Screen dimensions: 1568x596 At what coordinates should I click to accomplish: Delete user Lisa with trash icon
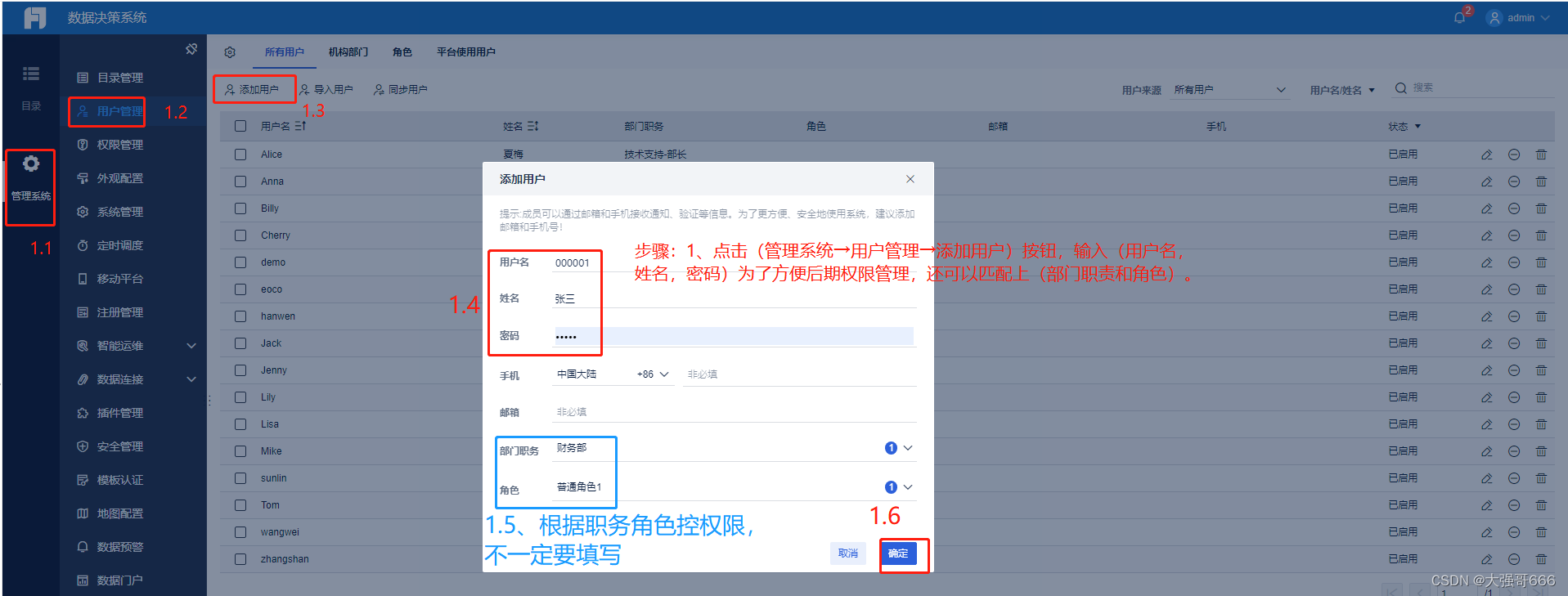[x=1541, y=424]
